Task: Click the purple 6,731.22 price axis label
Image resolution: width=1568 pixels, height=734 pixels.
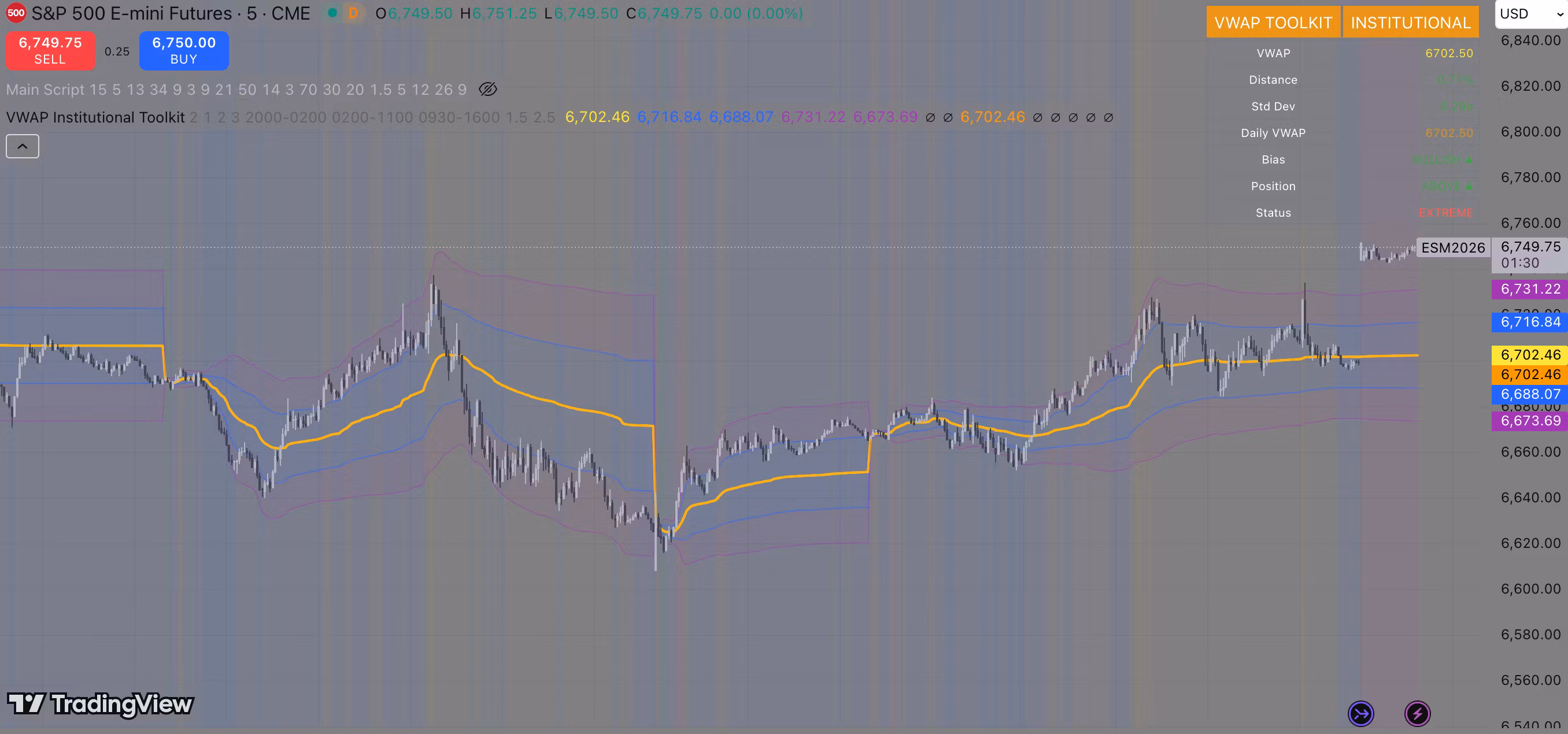Action: click(1530, 288)
